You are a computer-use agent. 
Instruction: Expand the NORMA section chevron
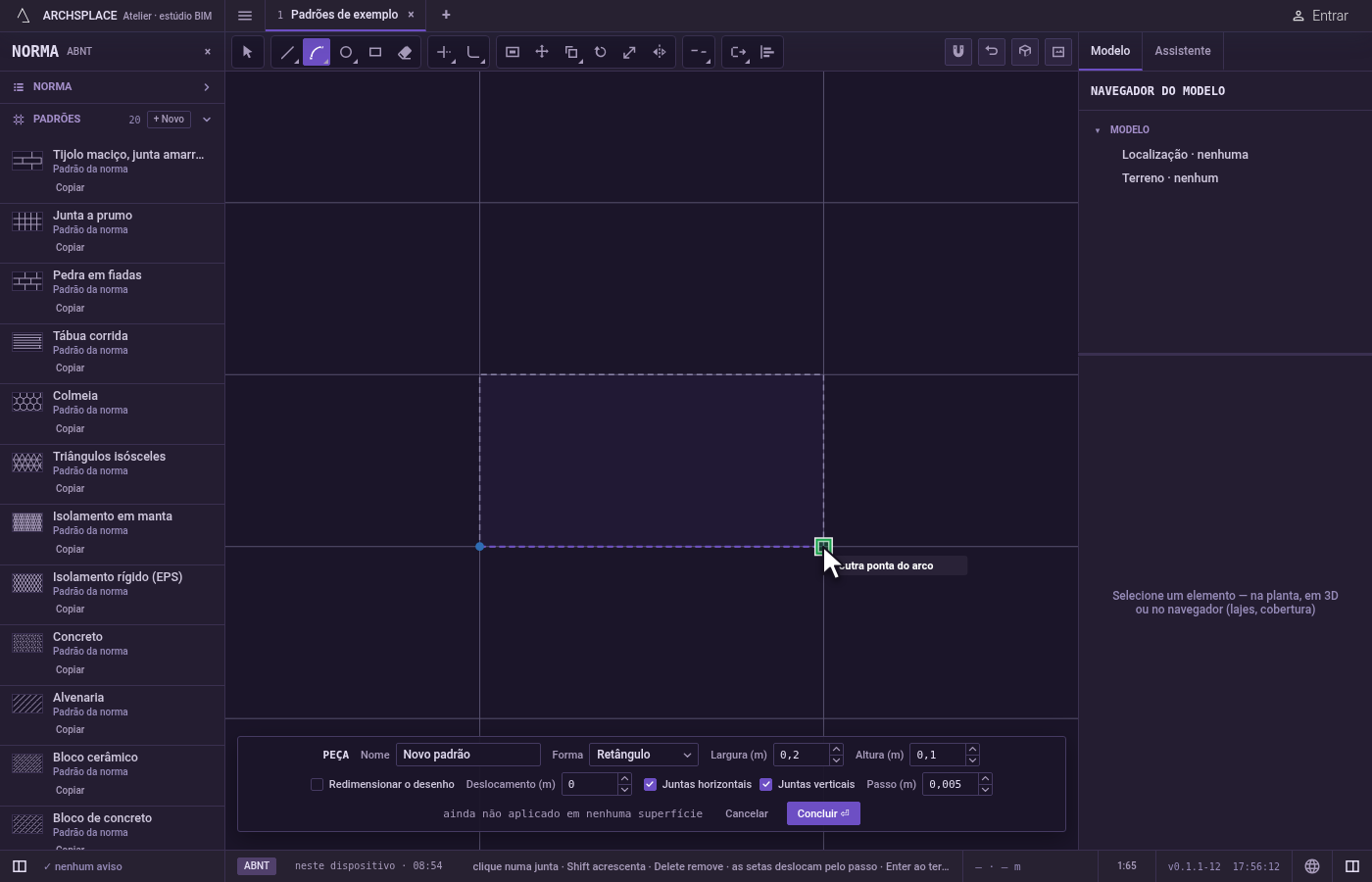tap(207, 87)
